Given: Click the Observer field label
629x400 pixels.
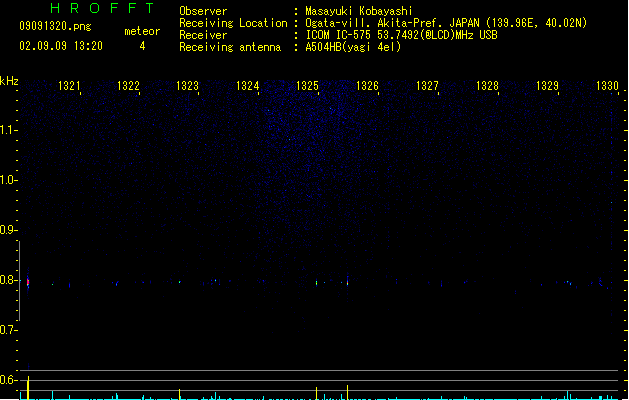Looking at the screenshot, I should tap(203, 11).
